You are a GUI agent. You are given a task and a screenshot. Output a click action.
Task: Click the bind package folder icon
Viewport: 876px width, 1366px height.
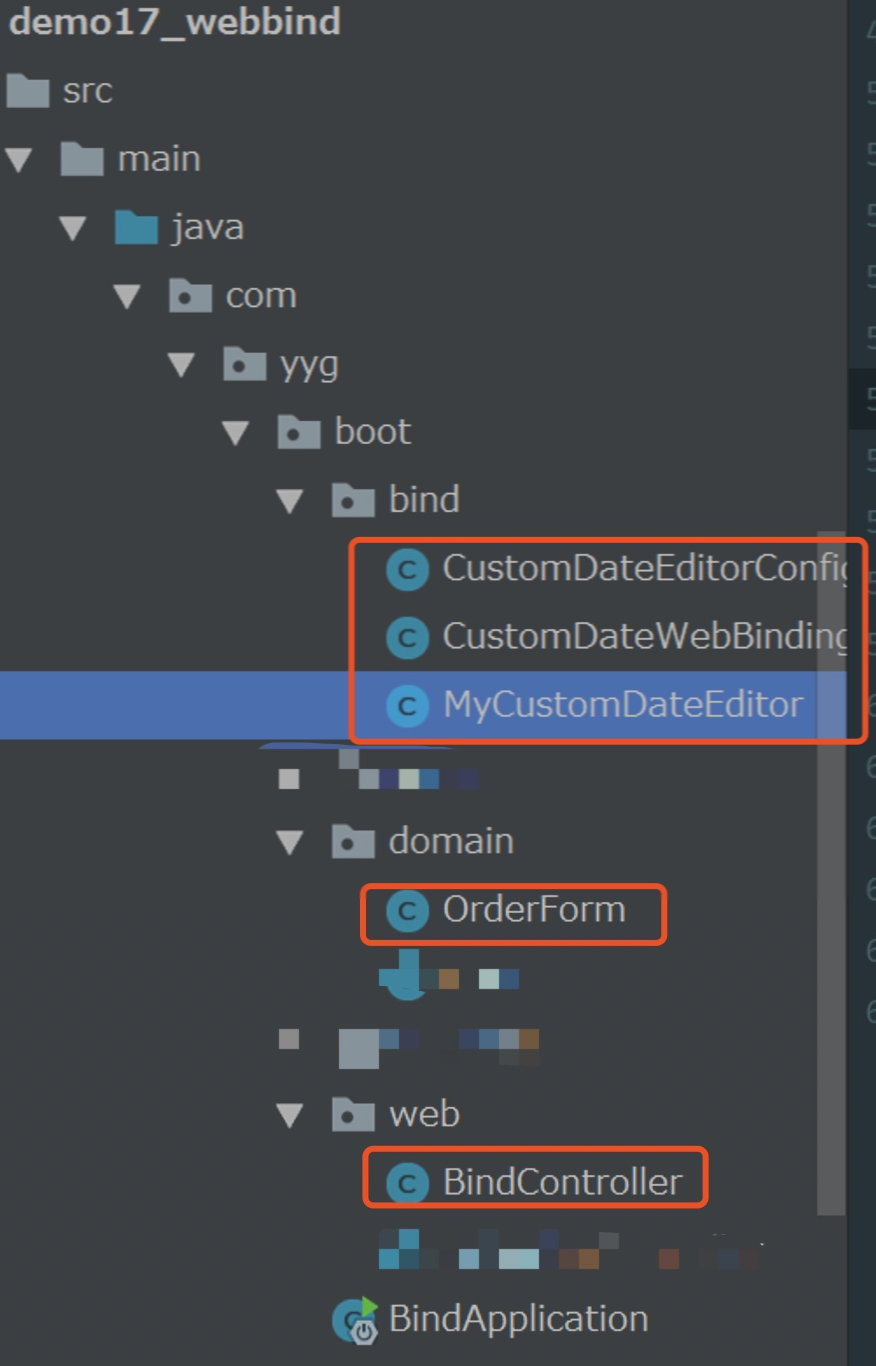350,500
